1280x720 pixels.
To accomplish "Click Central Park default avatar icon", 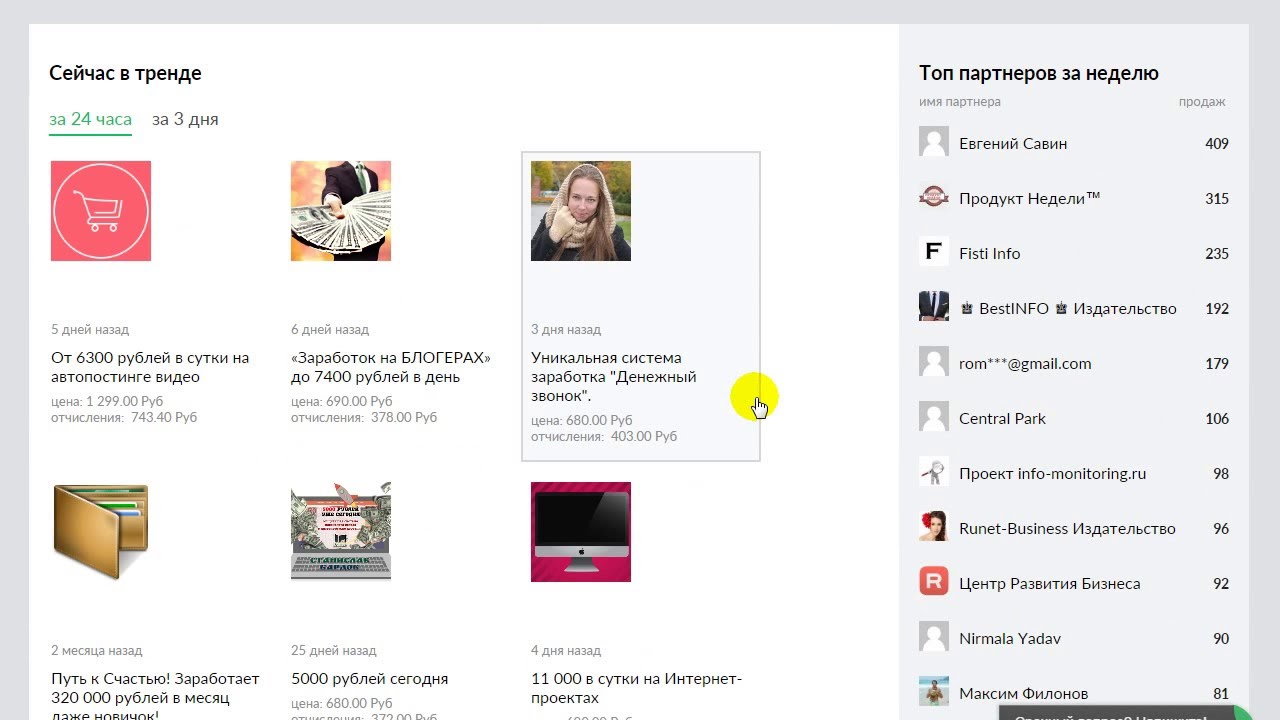I will coord(933,416).
